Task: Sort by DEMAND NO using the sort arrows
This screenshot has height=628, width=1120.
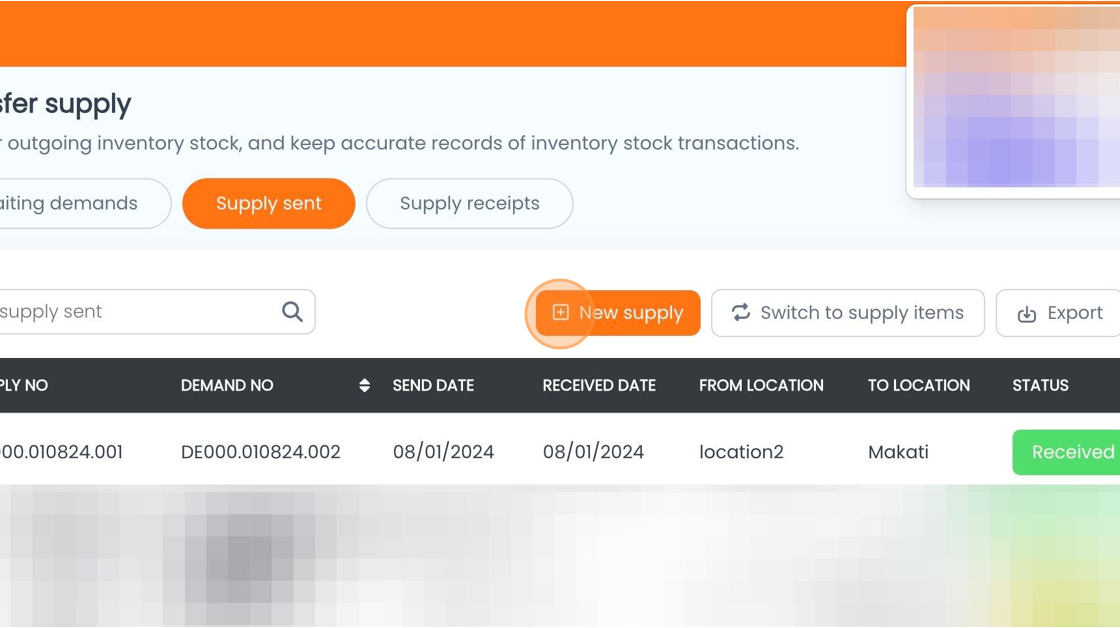Action: (364, 386)
